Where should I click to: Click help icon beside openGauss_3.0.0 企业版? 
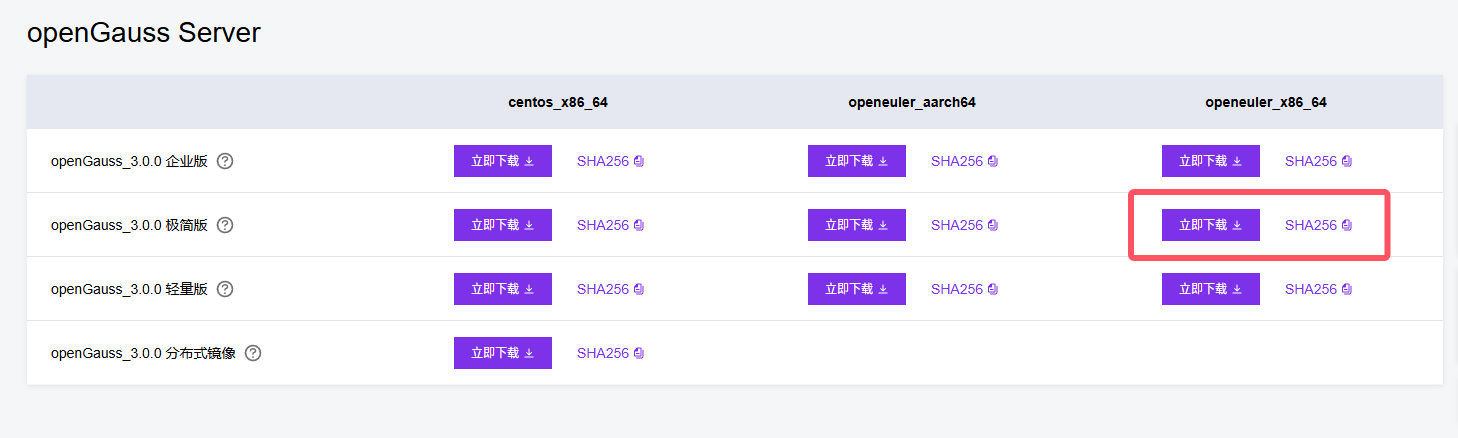tap(225, 161)
